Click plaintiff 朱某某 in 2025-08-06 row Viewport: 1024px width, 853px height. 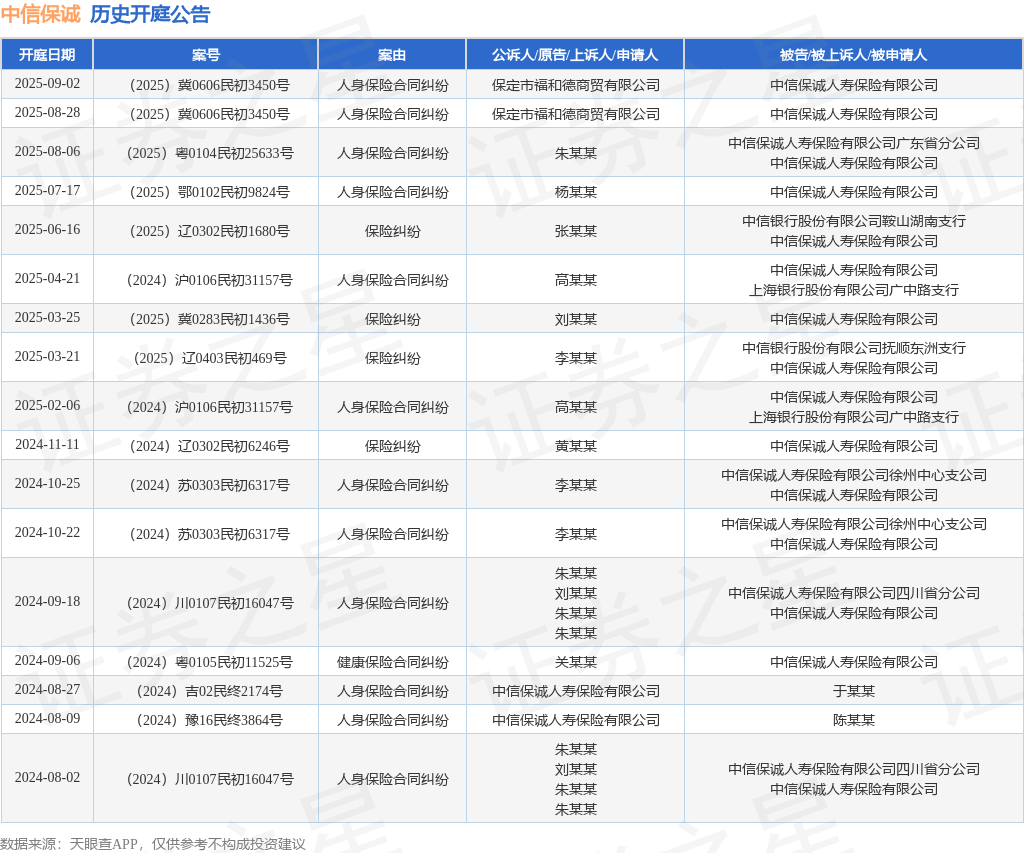[x=575, y=153]
